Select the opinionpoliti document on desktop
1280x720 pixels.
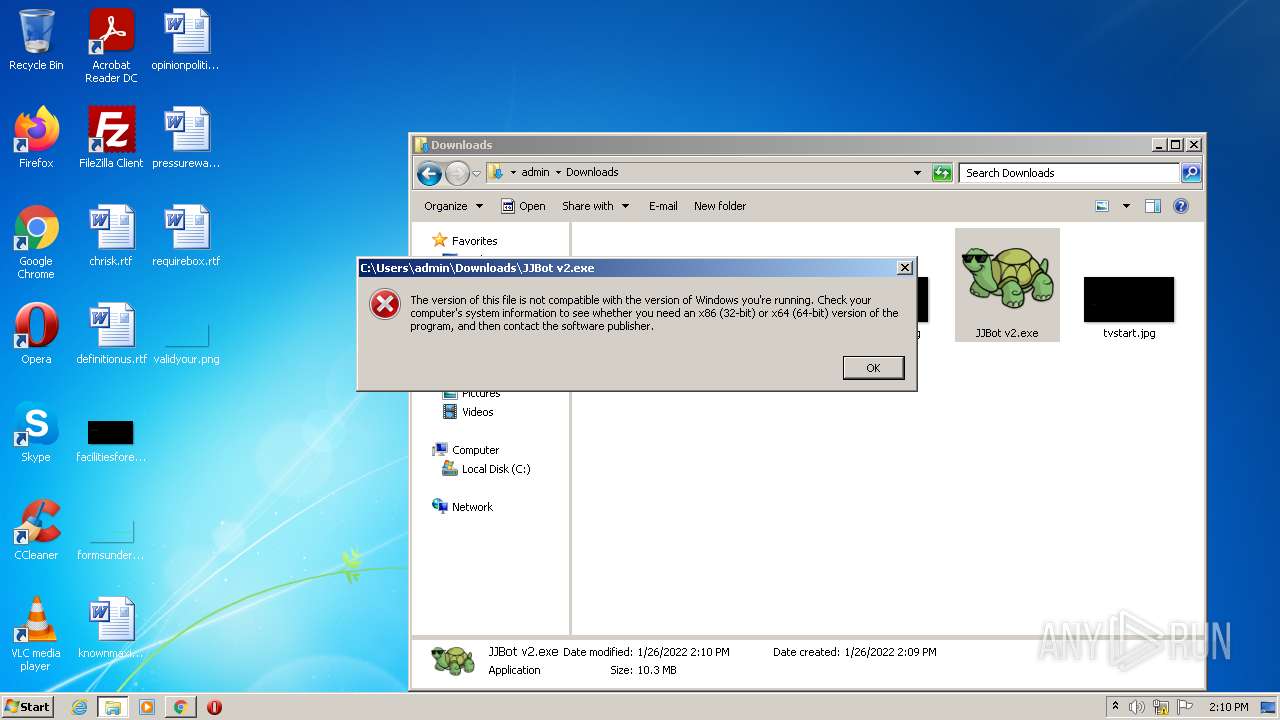pyautogui.click(x=186, y=40)
